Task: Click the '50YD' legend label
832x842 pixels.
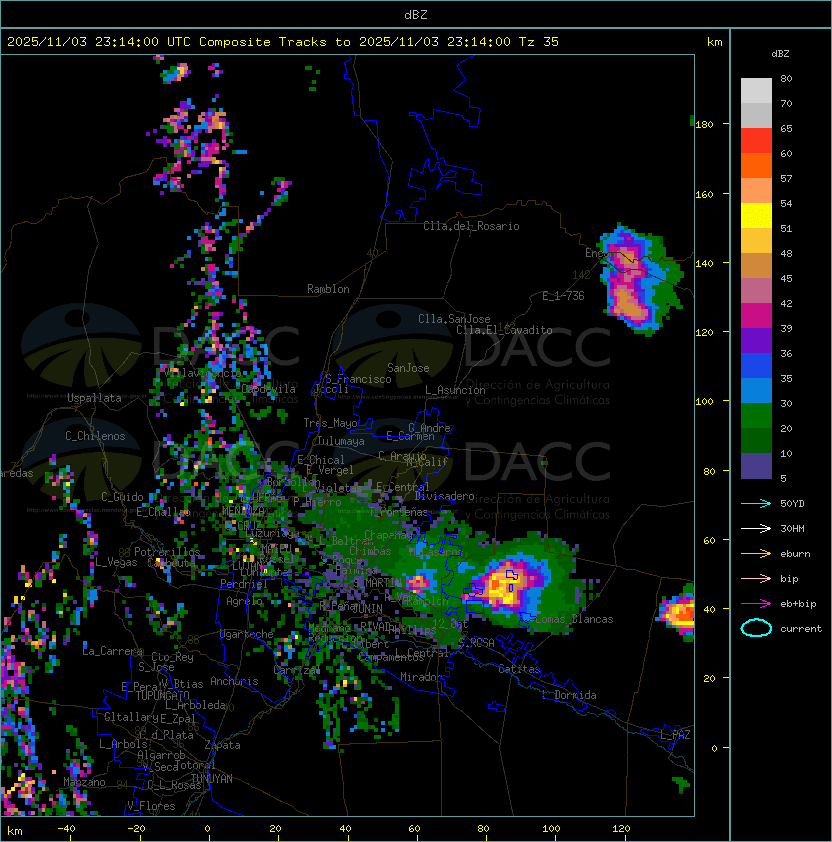Action: 792,504
